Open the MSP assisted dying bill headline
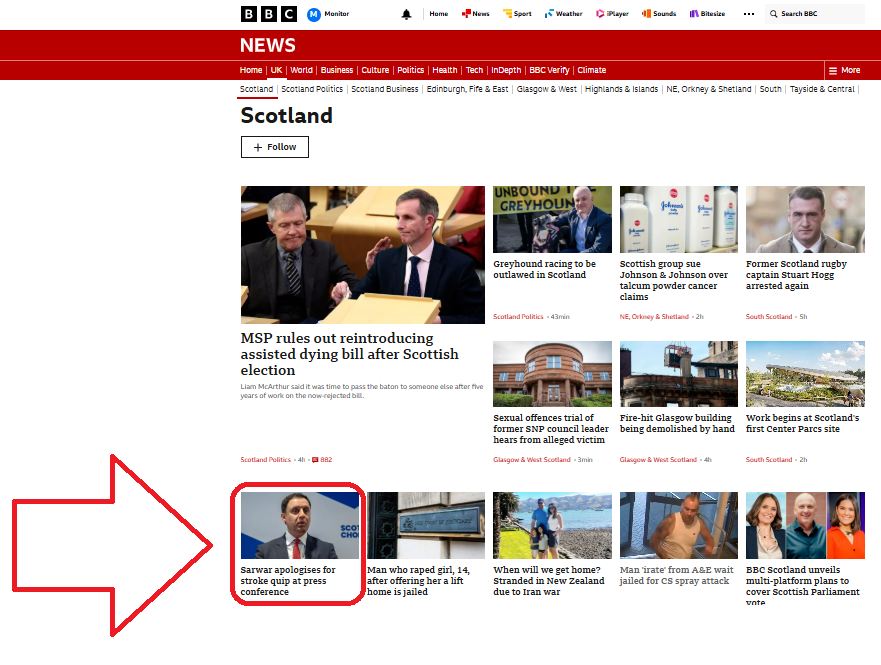This screenshot has width=881, height=665. [349, 354]
